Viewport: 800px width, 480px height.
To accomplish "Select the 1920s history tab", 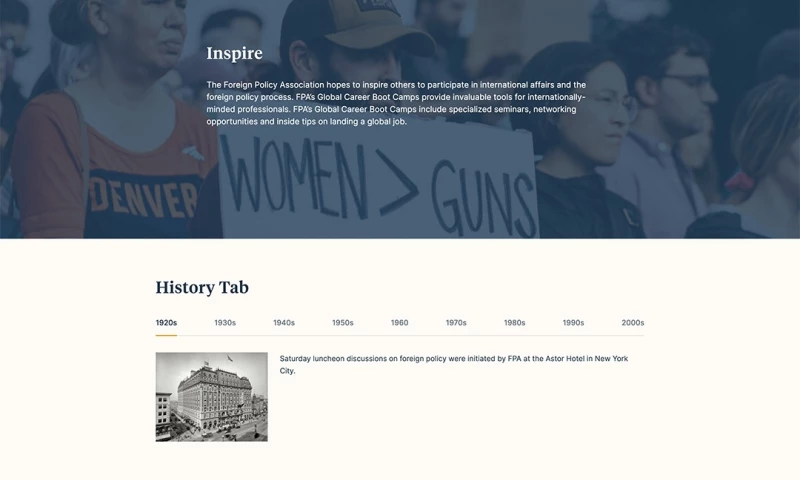I will (x=166, y=323).
